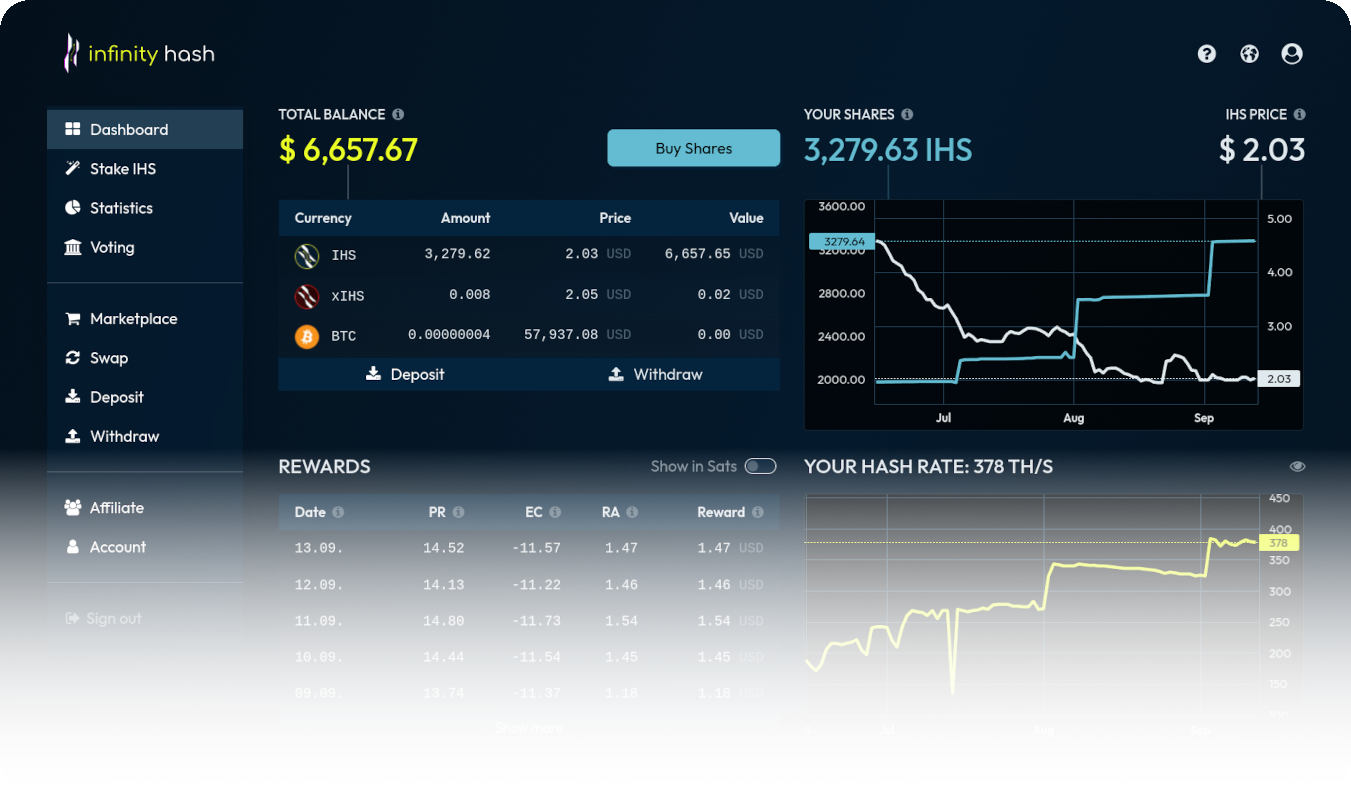Click the xIHS coin icon in table
1351x790 pixels.
[307, 295]
